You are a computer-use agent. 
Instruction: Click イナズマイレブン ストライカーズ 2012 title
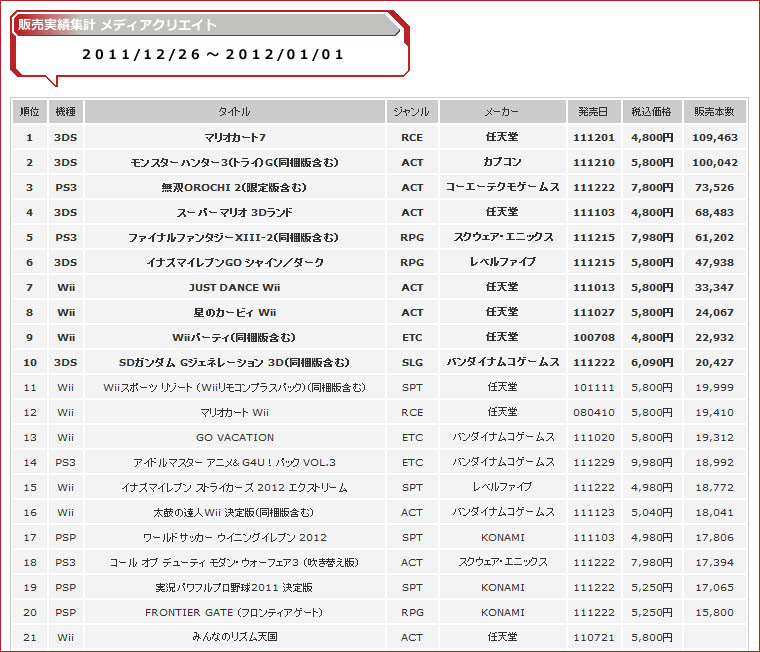(x=235, y=488)
